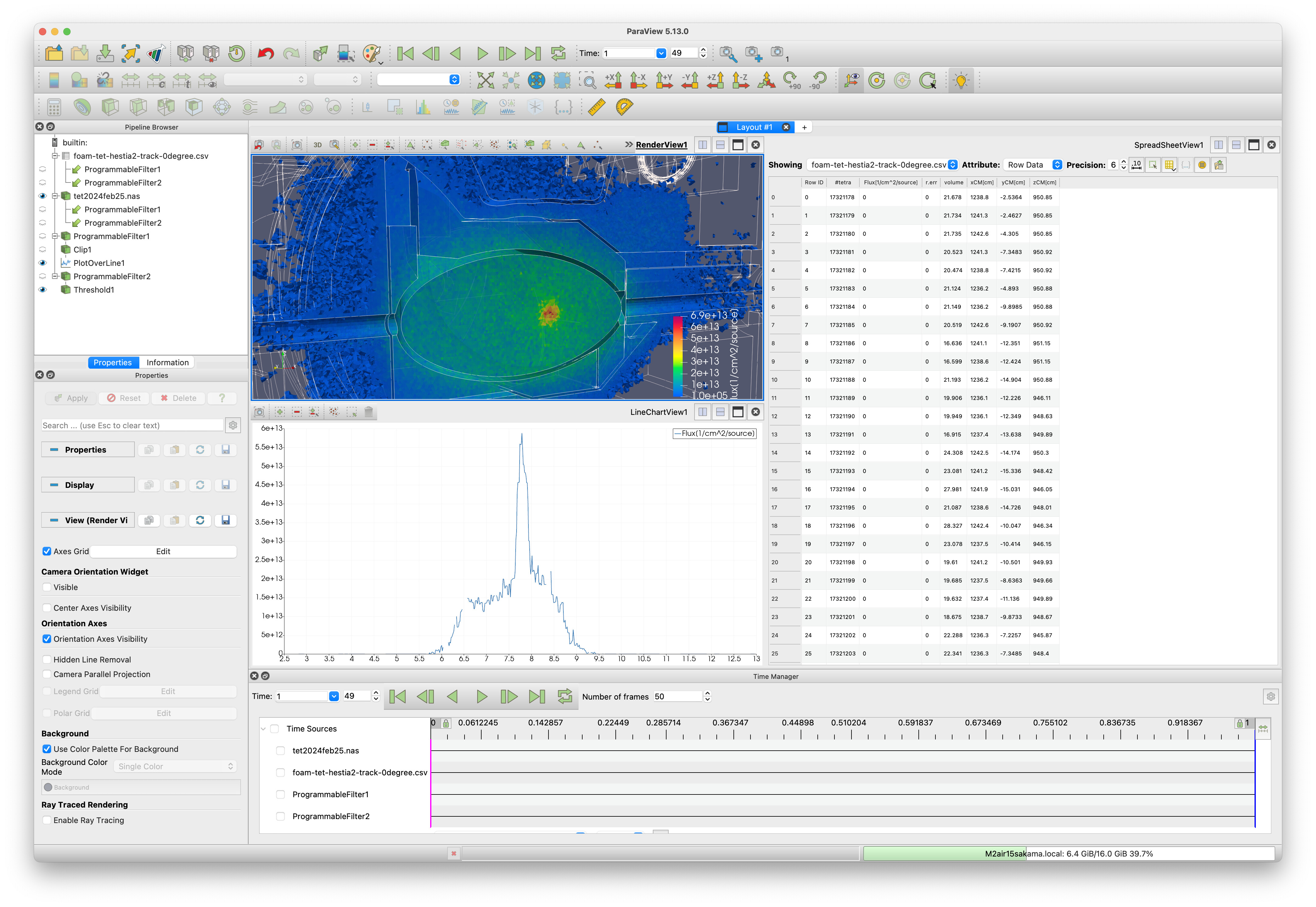Image resolution: width=1316 pixels, height=907 pixels.
Task: Click the Reset button in Properties
Action: [124, 398]
